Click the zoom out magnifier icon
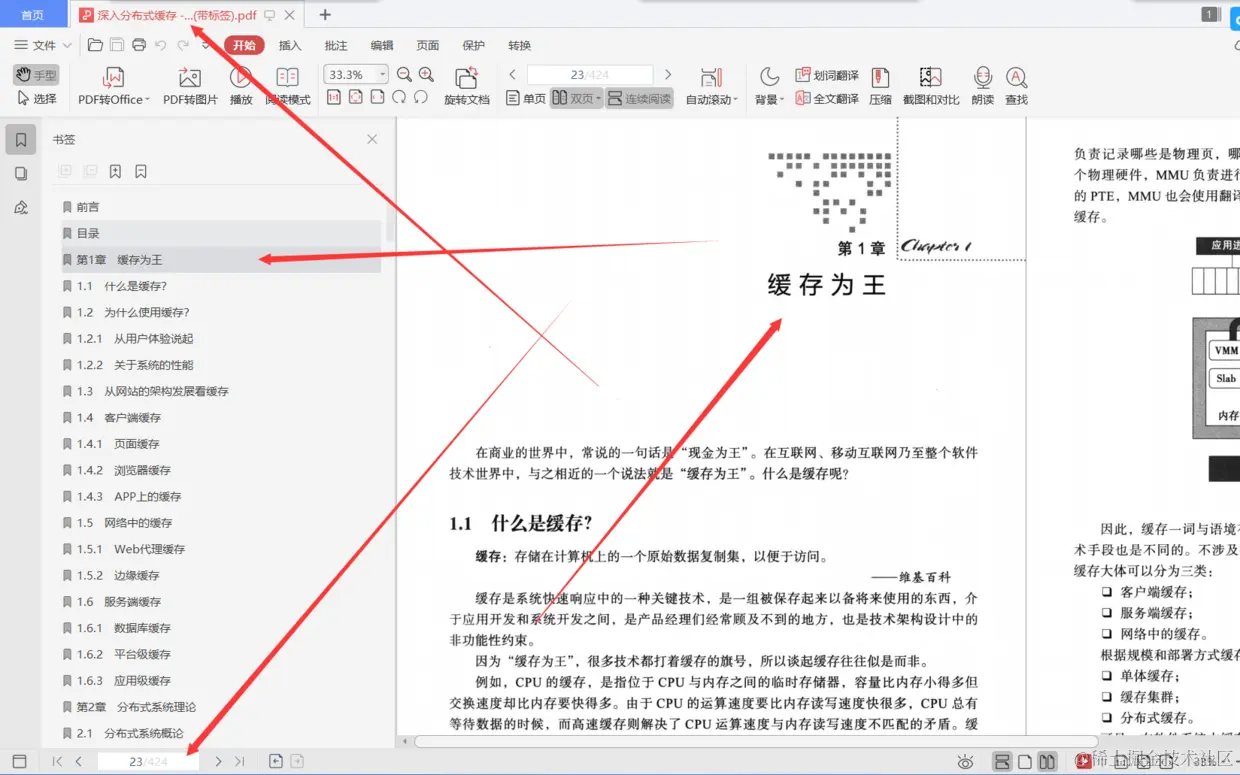The image size is (1240, 775). pos(404,74)
